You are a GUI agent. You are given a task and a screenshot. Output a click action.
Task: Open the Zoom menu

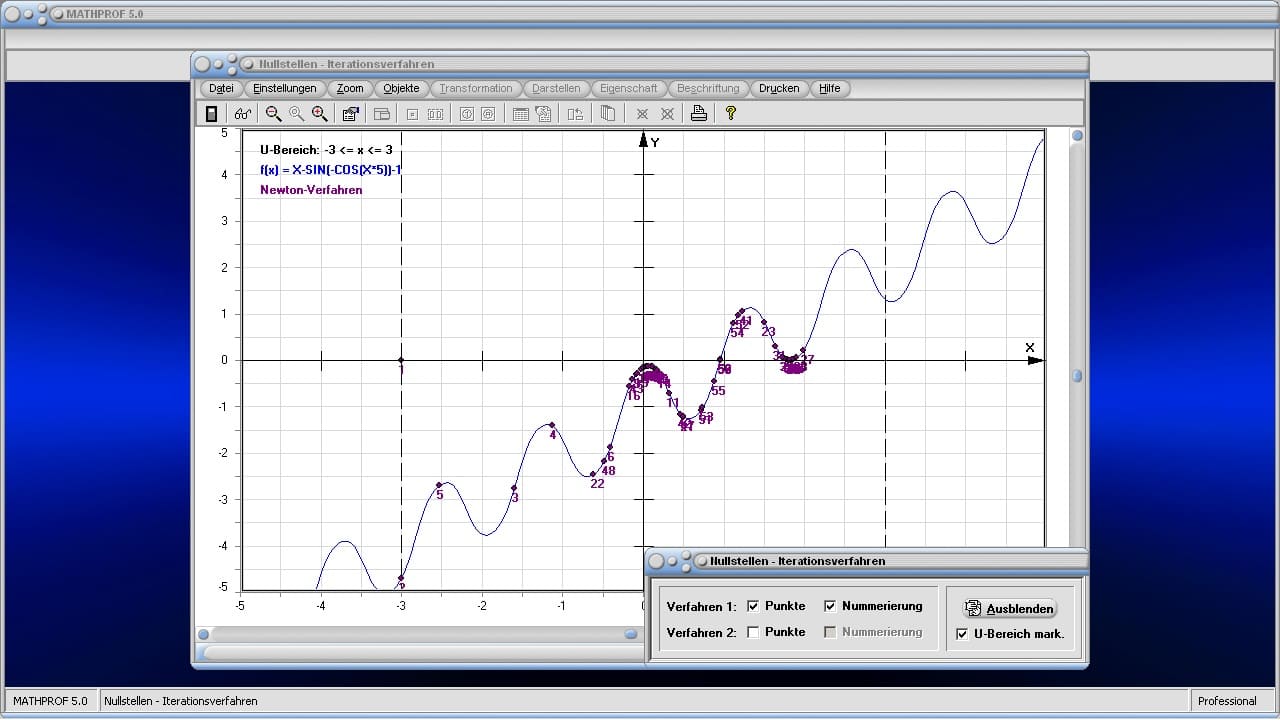[x=350, y=88]
